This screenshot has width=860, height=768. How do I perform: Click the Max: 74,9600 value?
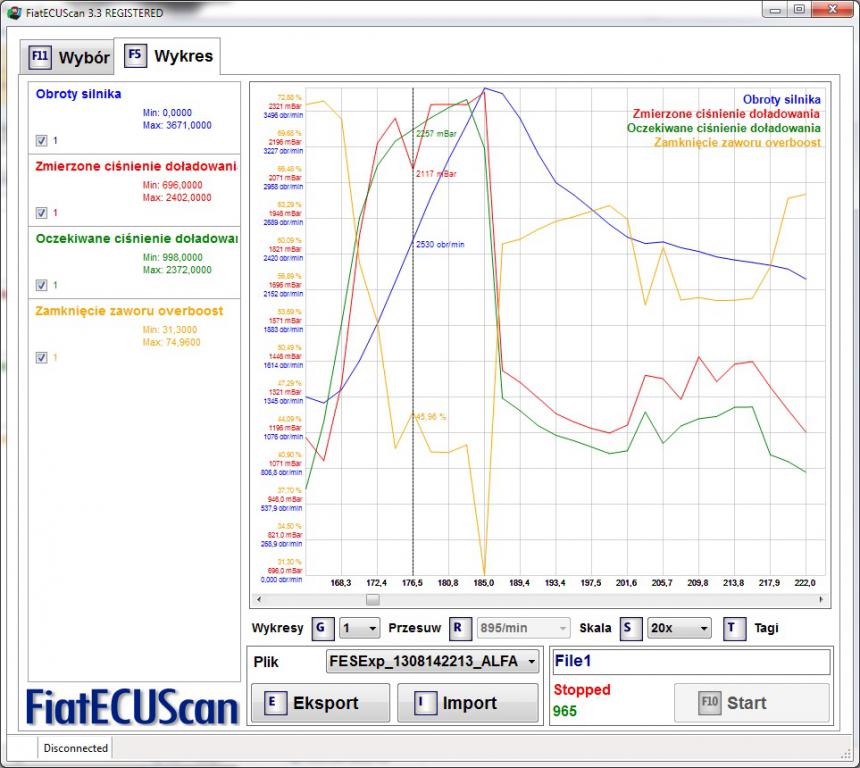click(x=172, y=342)
